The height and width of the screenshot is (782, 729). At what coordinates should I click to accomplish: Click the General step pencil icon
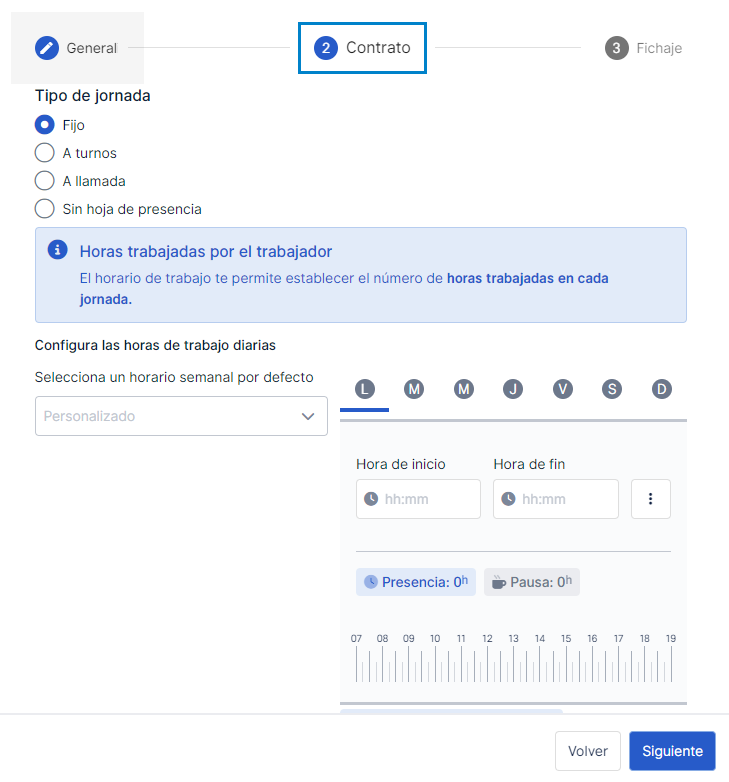(47, 48)
